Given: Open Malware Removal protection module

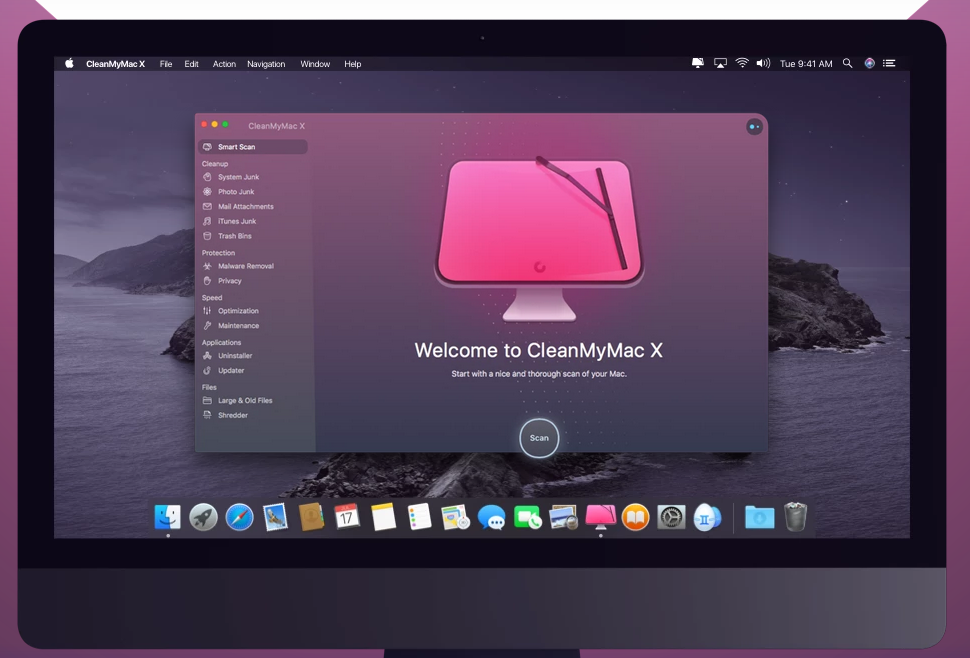Looking at the screenshot, I should [x=245, y=266].
